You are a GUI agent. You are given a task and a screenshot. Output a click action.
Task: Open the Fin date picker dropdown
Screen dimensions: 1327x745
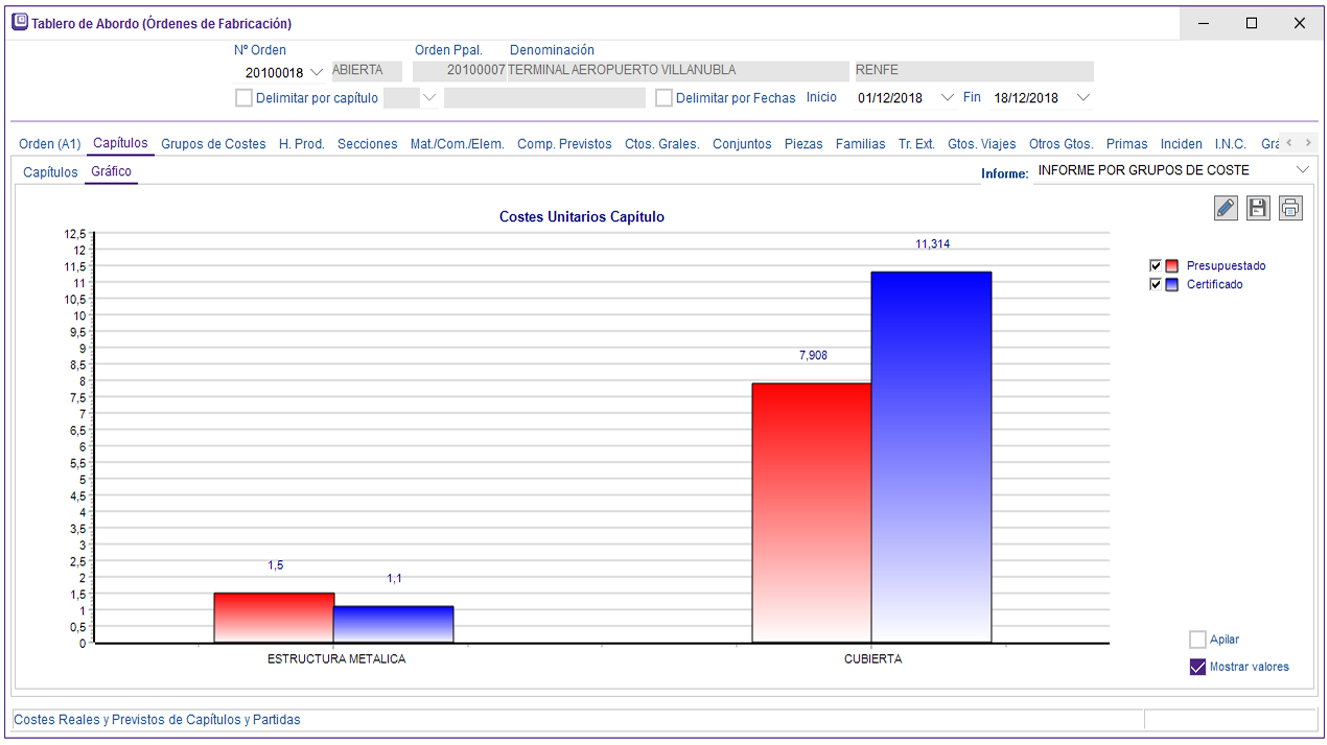(1083, 98)
